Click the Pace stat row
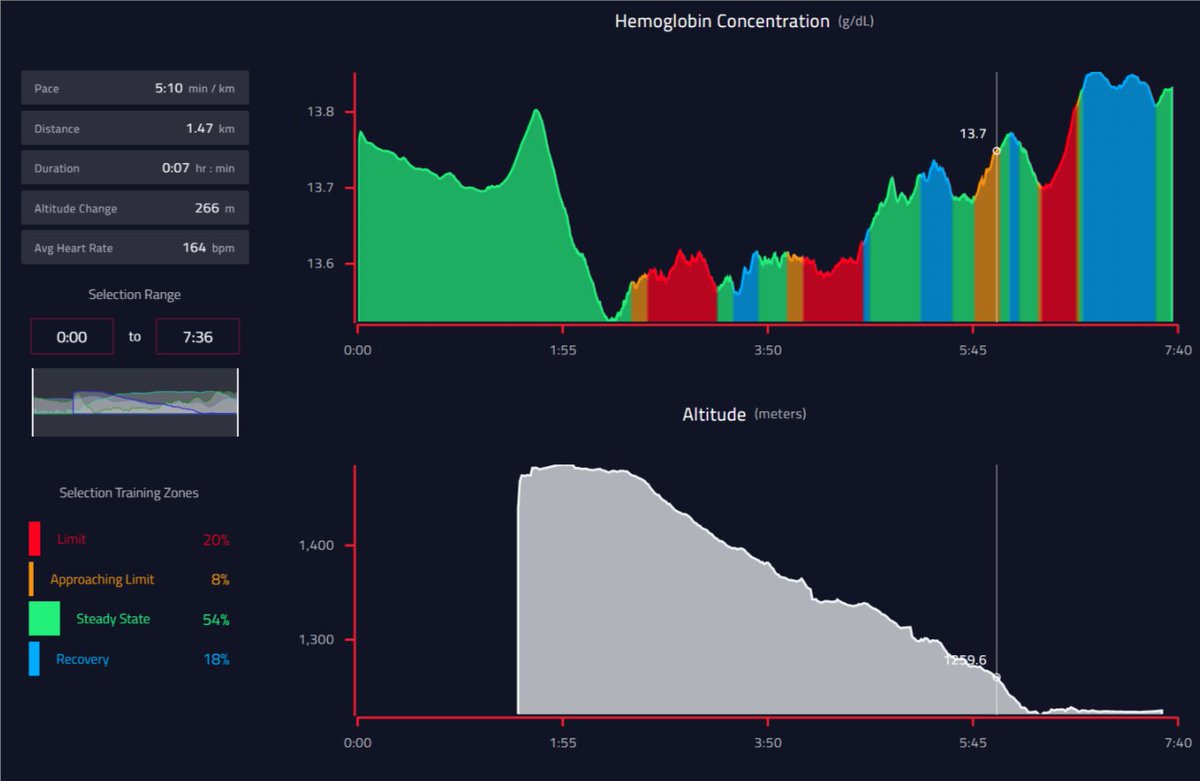 [135, 88]
